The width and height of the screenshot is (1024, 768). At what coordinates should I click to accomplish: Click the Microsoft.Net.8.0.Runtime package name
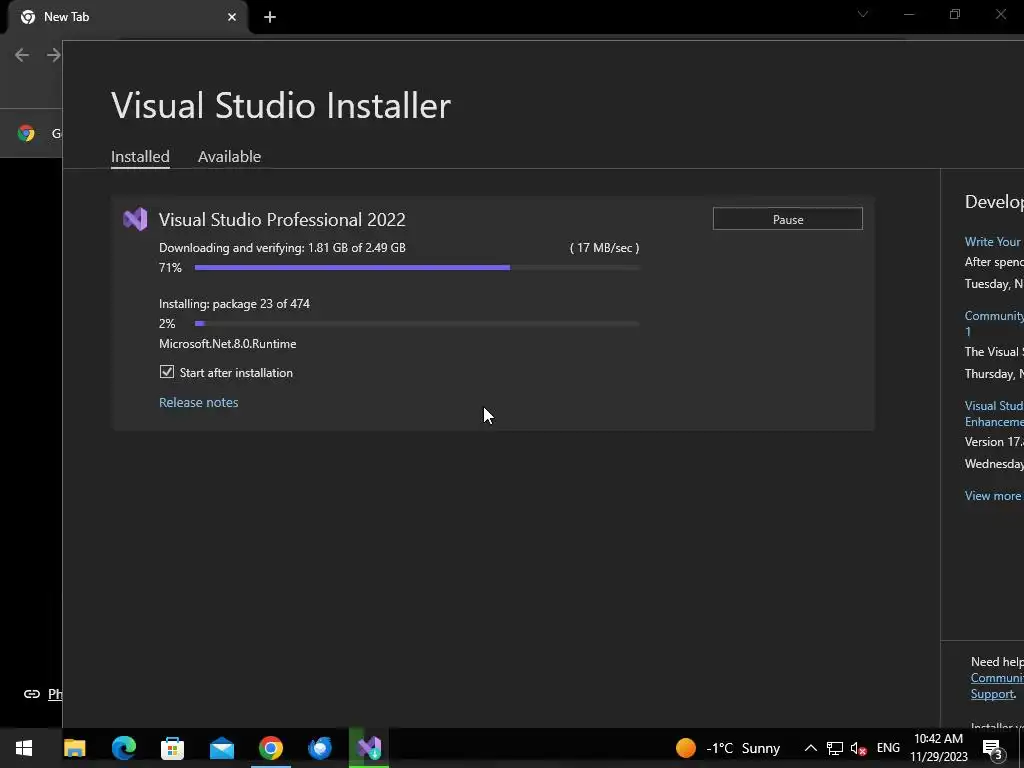(227, 344)
